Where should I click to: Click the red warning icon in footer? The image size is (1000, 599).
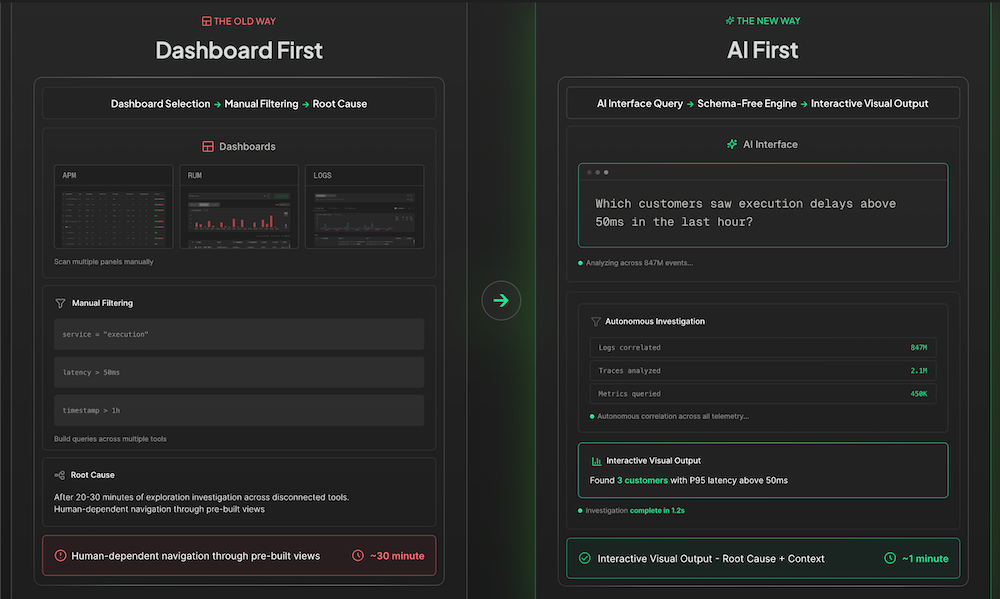point(61,556)
